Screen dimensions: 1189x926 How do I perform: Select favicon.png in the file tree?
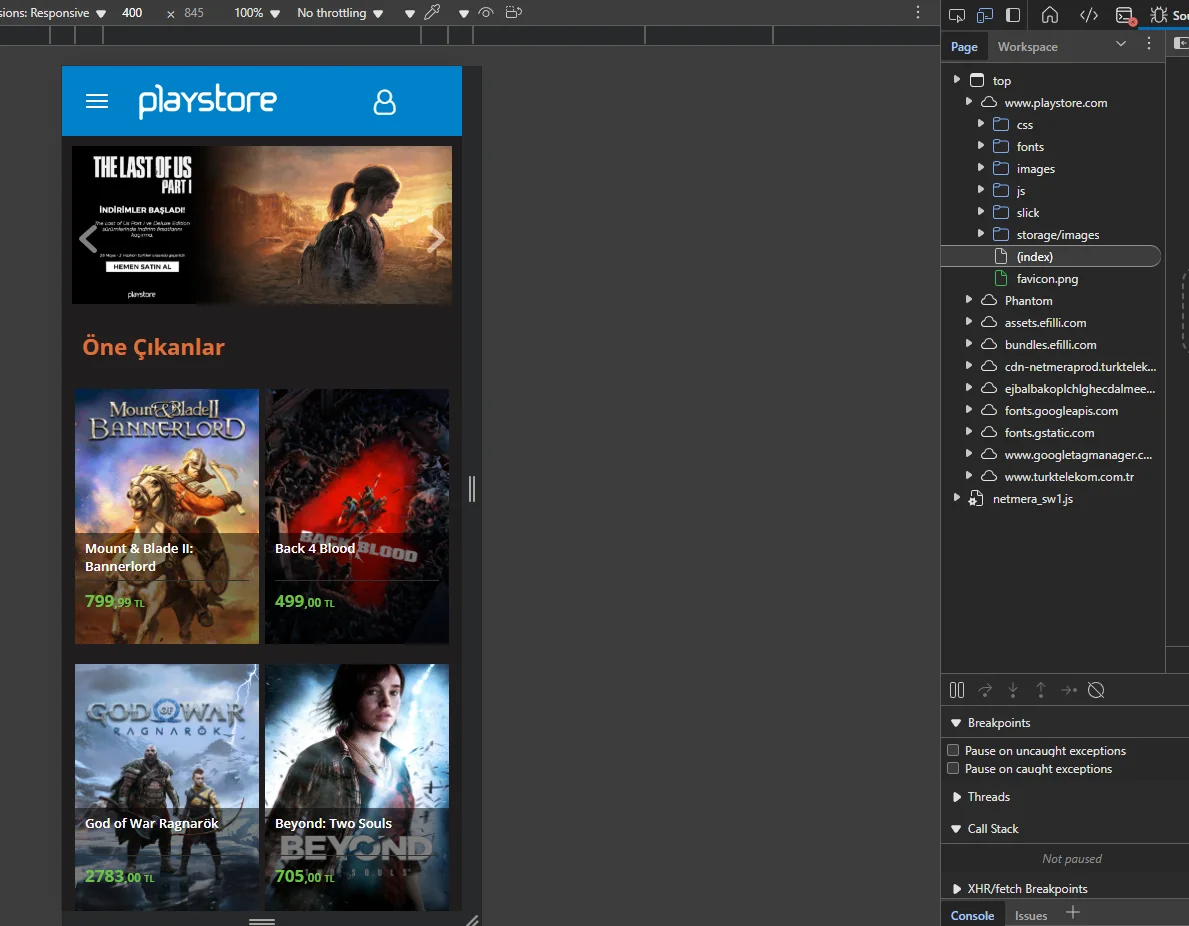coord(1047,279)
